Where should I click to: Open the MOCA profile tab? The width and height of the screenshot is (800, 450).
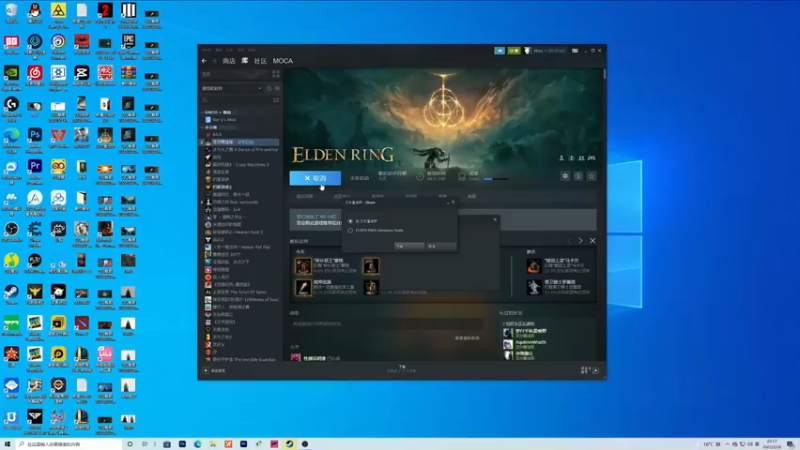[283, 61]
